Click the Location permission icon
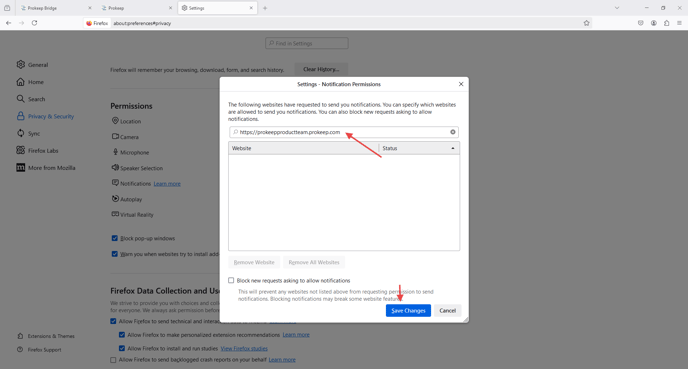 pos(115,121)
